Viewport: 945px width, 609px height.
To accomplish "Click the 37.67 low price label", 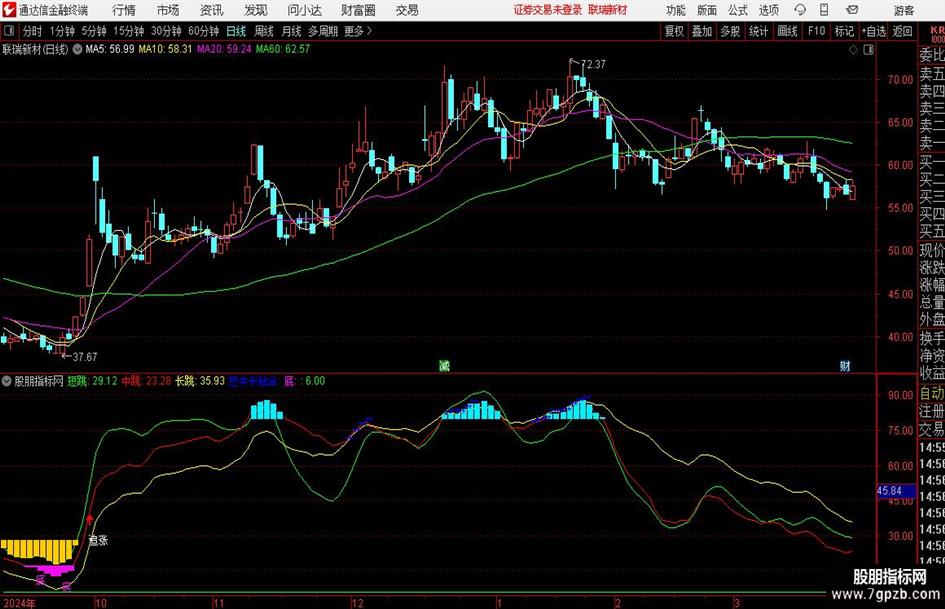I will (84, 357).
